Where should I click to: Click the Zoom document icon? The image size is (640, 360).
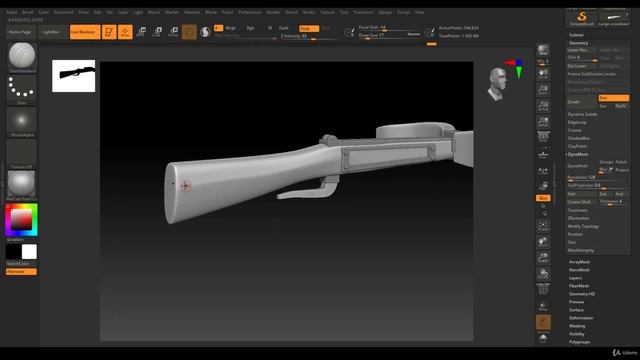(x=543, y=90)
